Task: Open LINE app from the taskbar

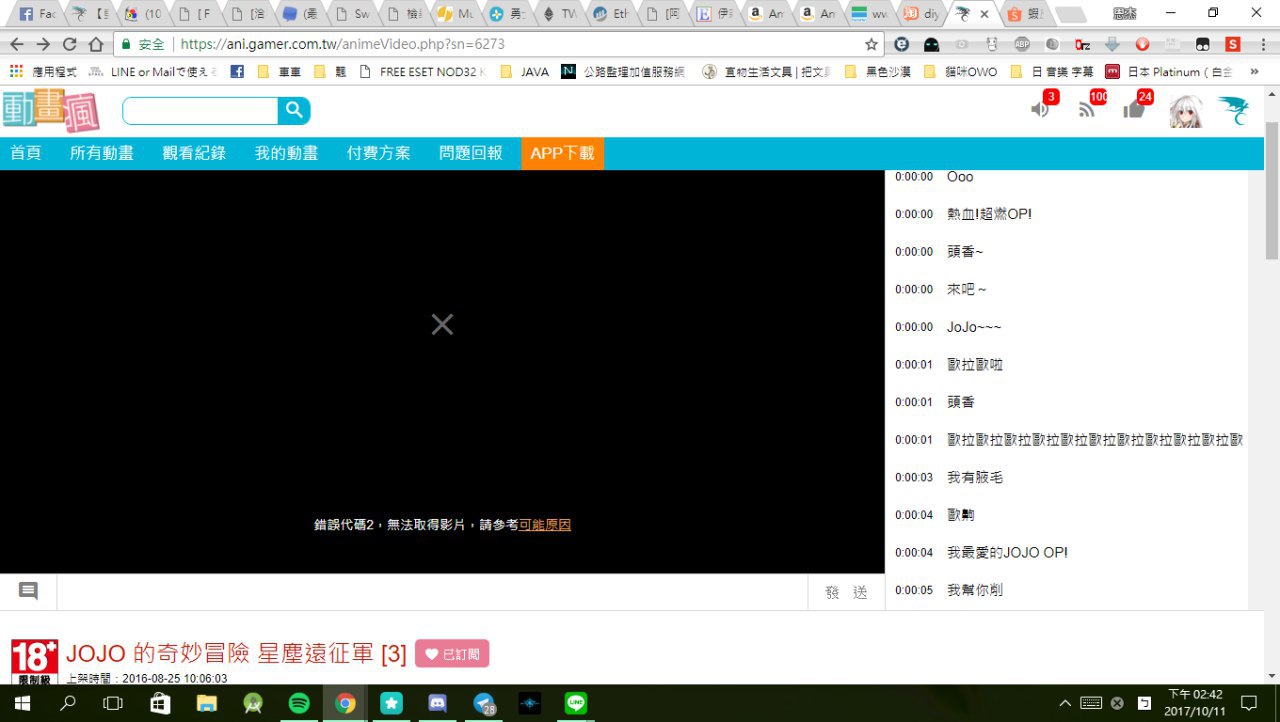Action: (576, 703)
